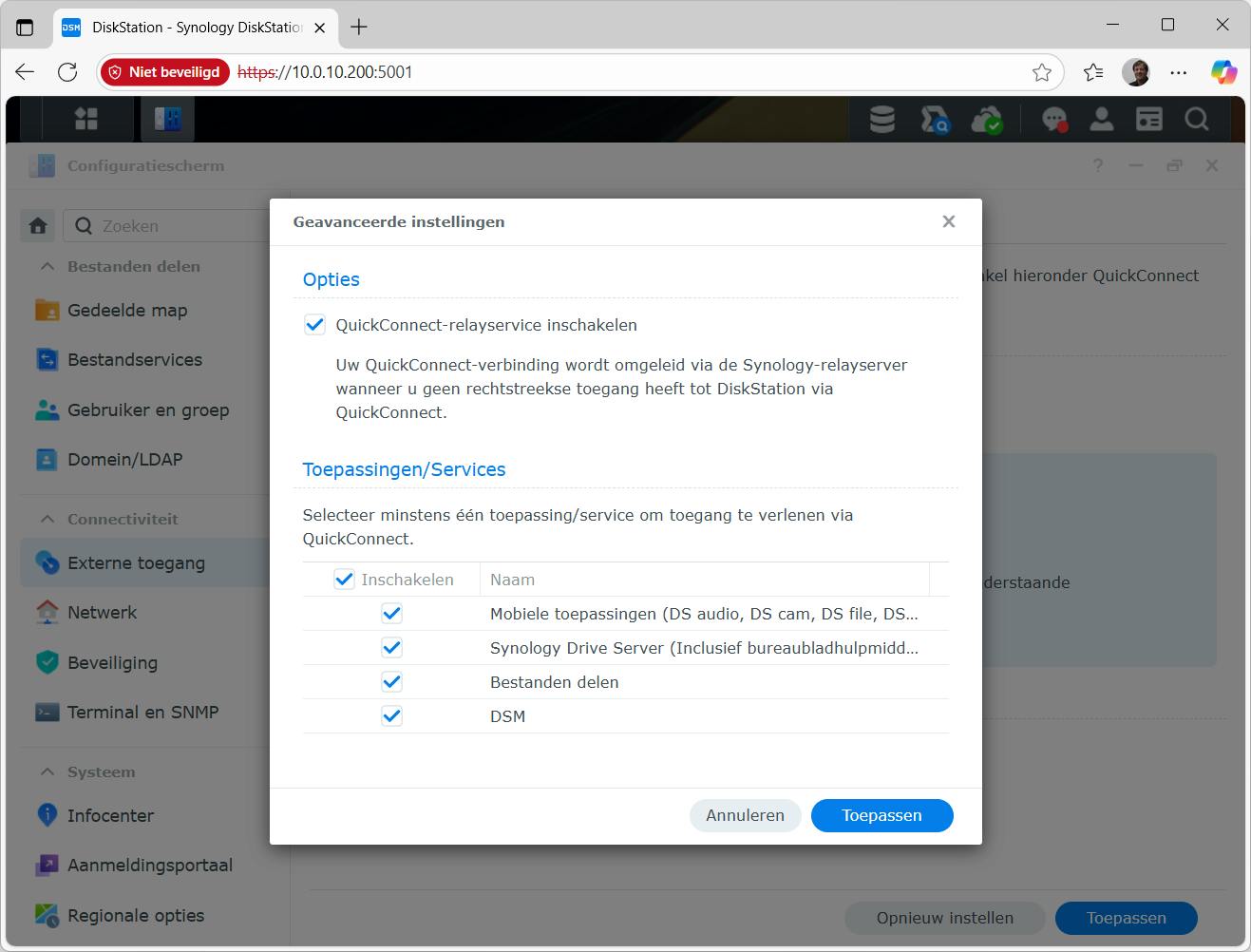Click the browser back arrow
Screen dimensions: 1251x952
25,72
